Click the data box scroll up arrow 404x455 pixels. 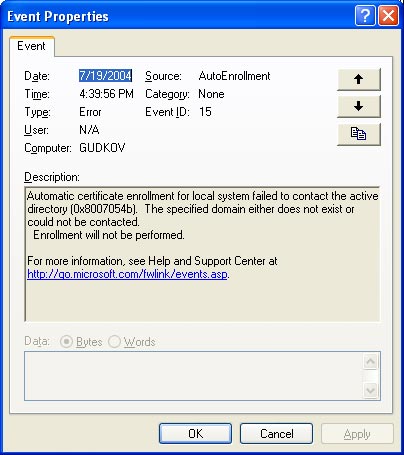click(370, 362)
